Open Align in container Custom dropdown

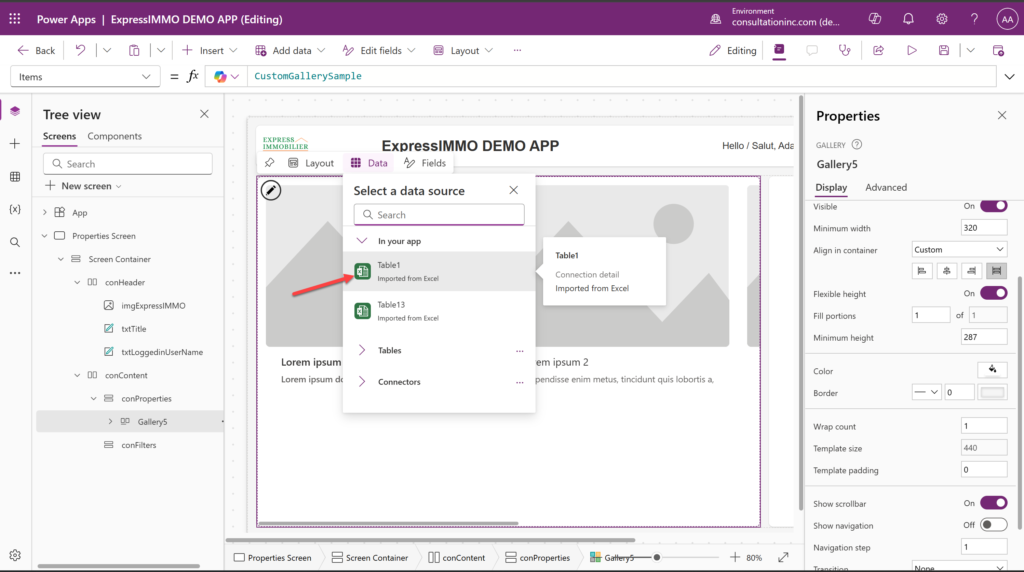959,249
